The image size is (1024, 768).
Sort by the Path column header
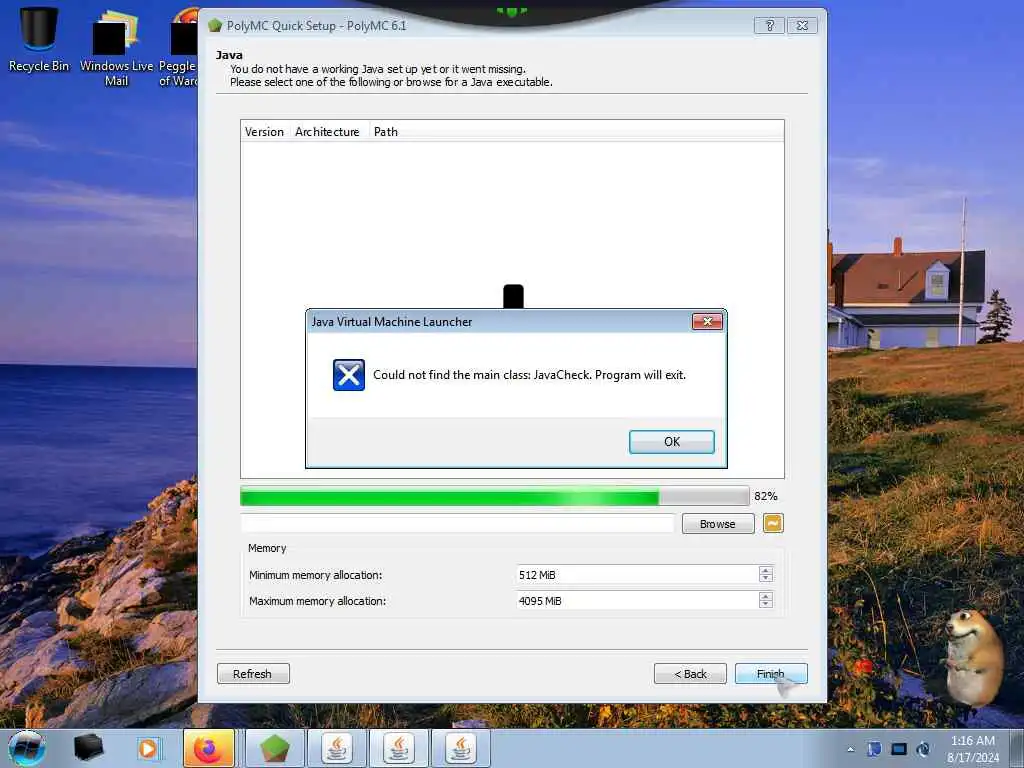point(385,131)
